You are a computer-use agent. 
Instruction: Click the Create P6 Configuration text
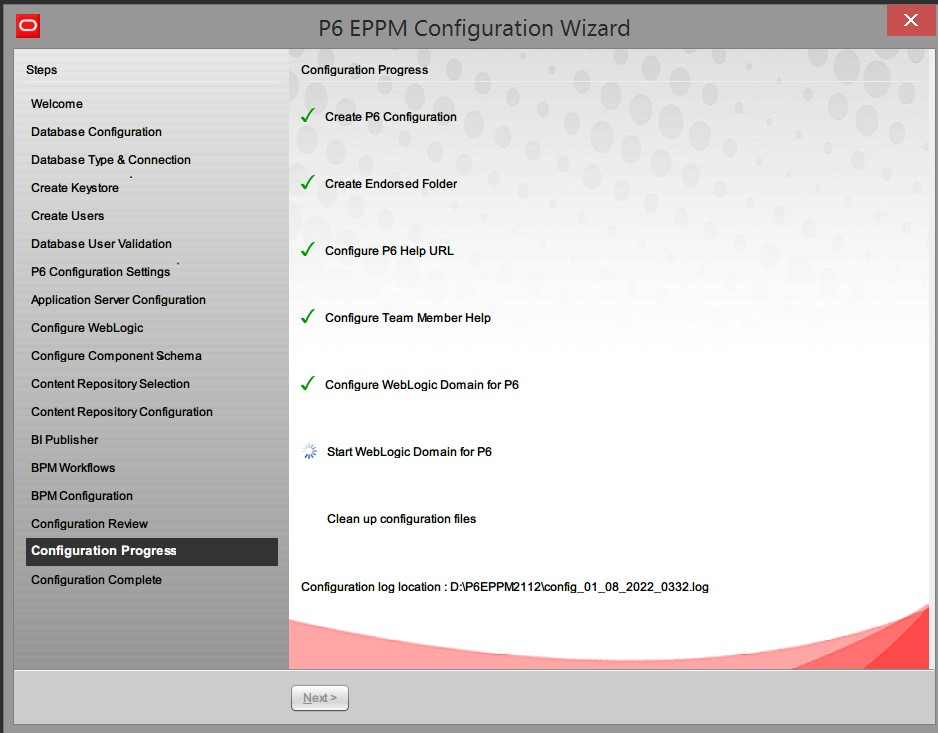click(x=391, y=117)
